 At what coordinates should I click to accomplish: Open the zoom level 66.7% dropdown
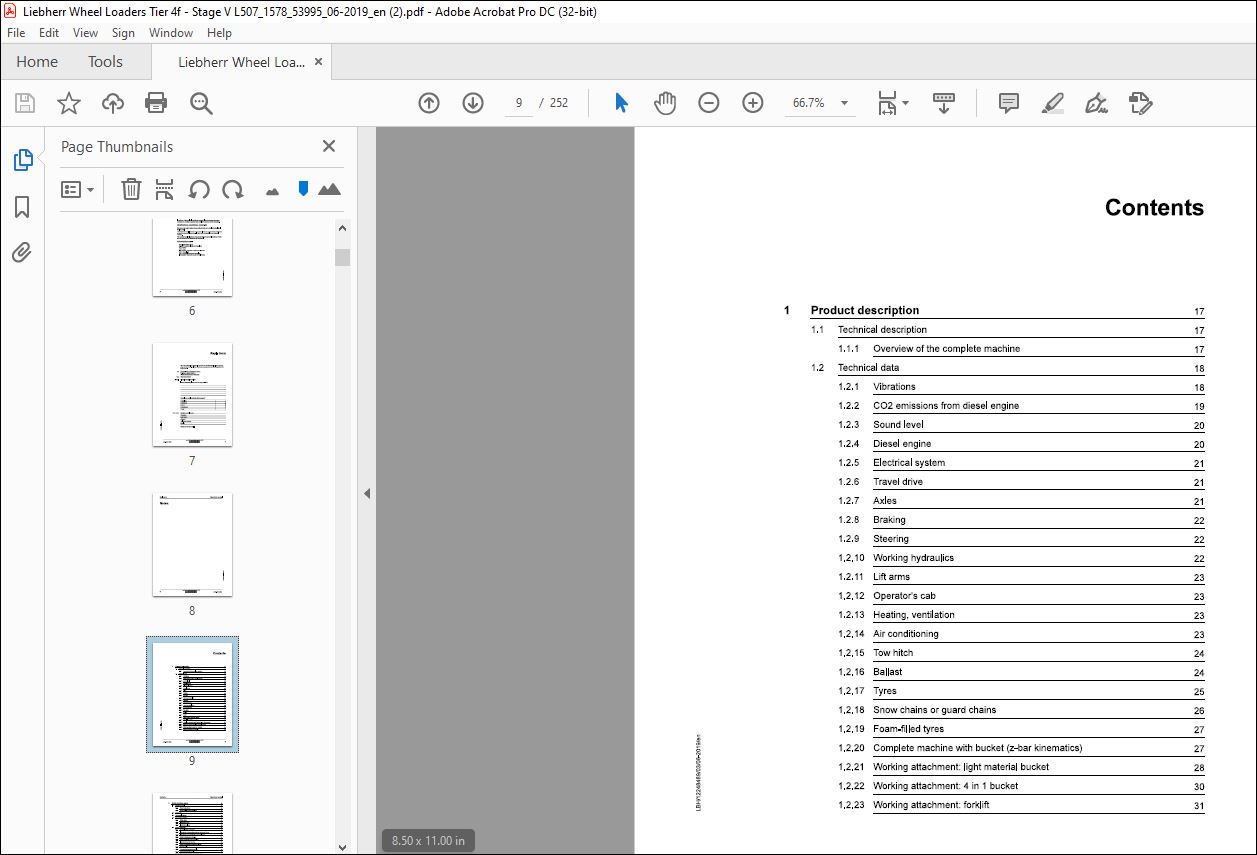845,103
